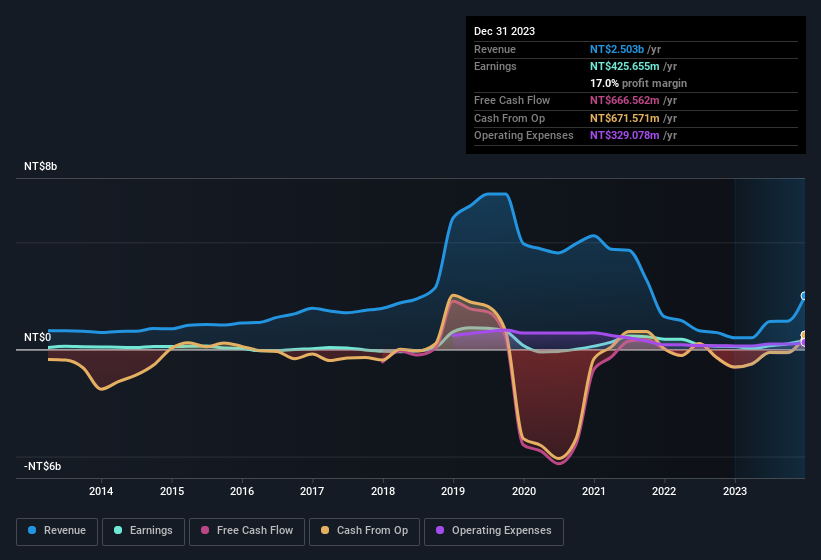Click the NT$425.655m earnings value

[625, 66]
